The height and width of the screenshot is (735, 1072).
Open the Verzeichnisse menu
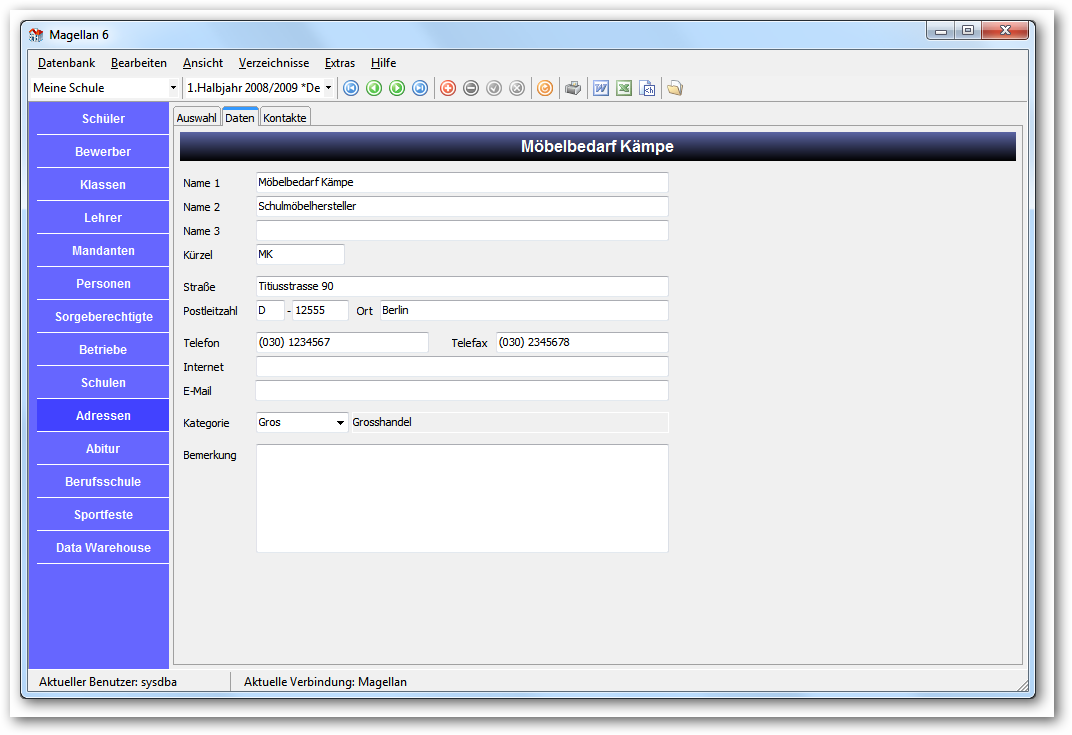coord(273,63)
